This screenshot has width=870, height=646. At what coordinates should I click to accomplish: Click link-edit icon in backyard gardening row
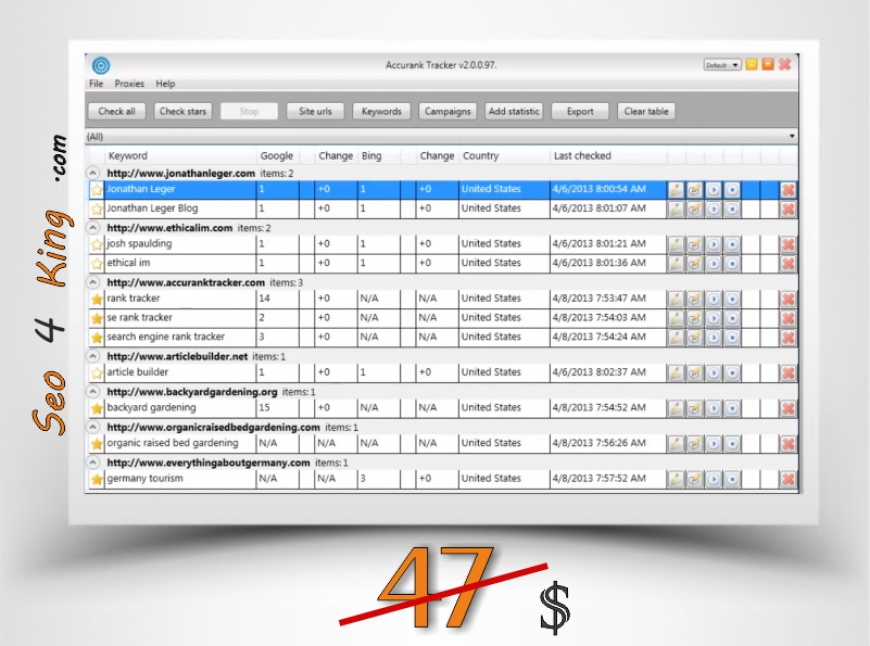[x=694, y=408]
